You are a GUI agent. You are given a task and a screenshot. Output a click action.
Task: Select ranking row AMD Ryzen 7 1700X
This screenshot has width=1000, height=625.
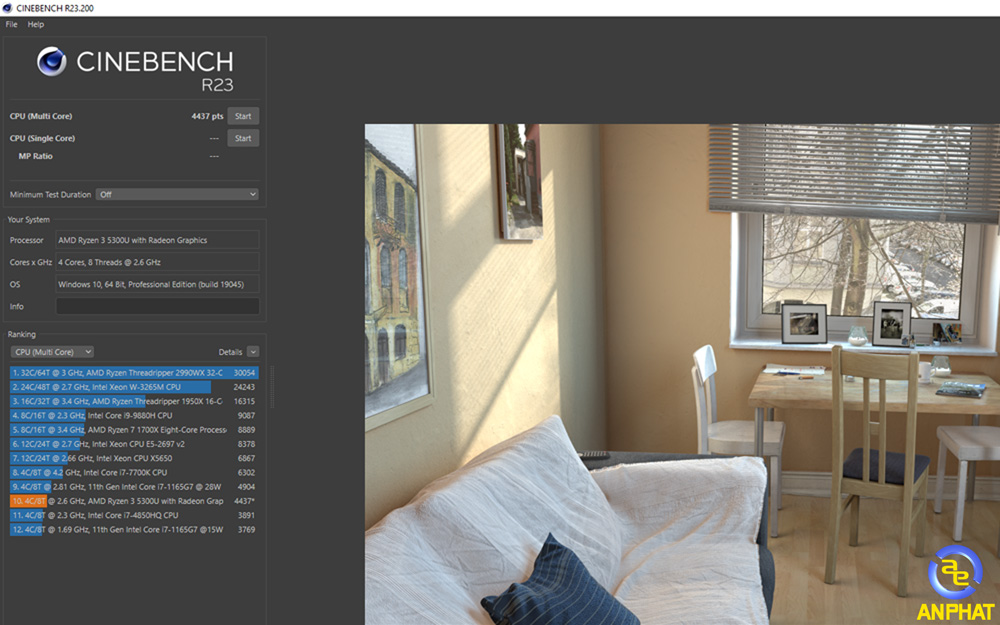pos(134,430)
